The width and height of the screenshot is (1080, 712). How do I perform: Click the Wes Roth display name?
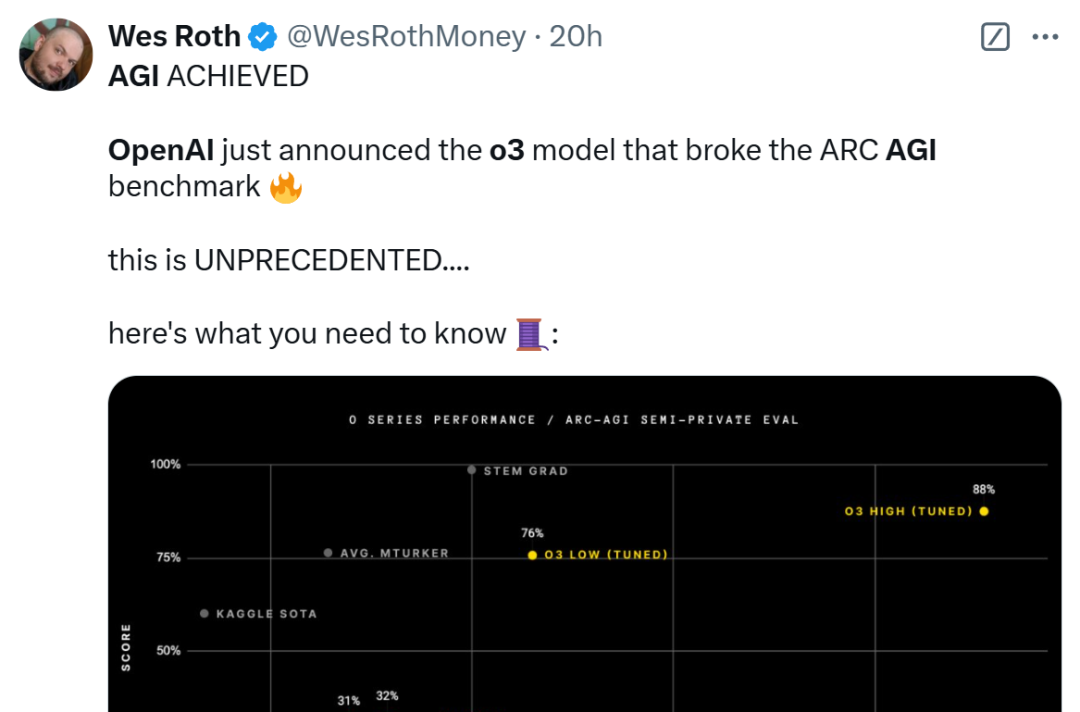(x=174, y=36)
